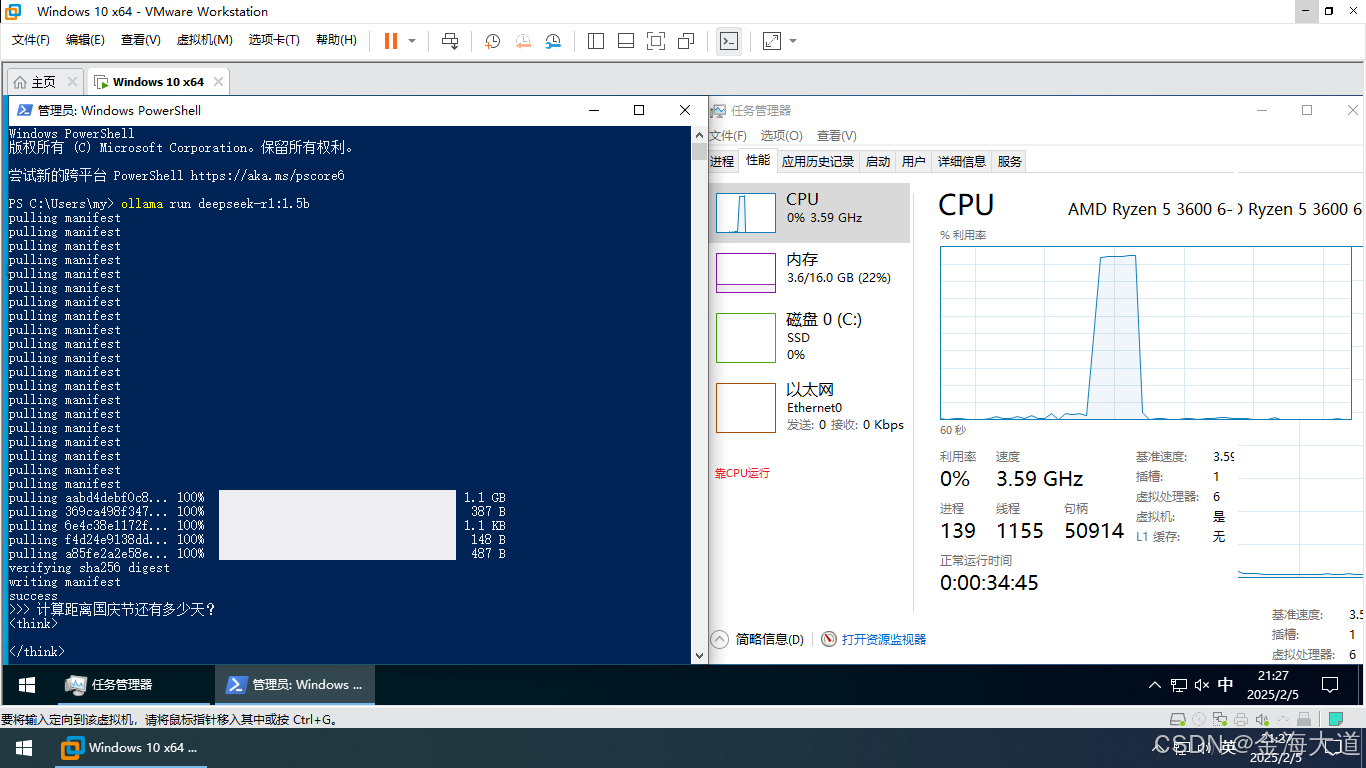Toggle the 中 input method indicator
The image size is (1366, 768).
tap(1226, 685)
